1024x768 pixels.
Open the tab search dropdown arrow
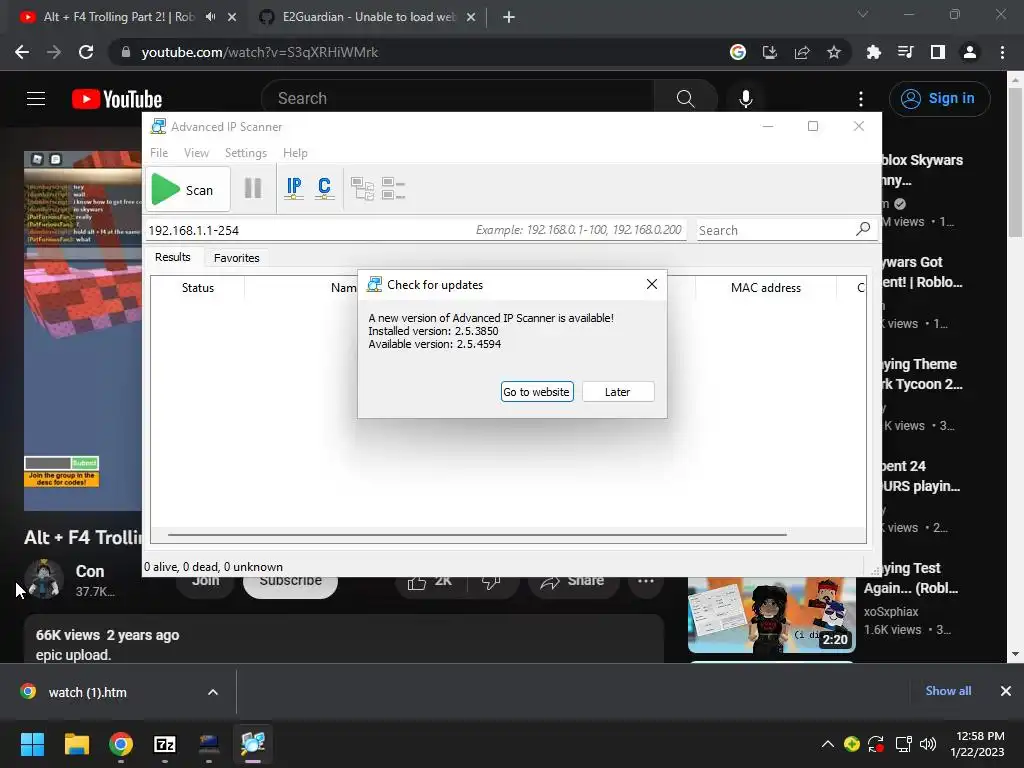click(863, 14)
